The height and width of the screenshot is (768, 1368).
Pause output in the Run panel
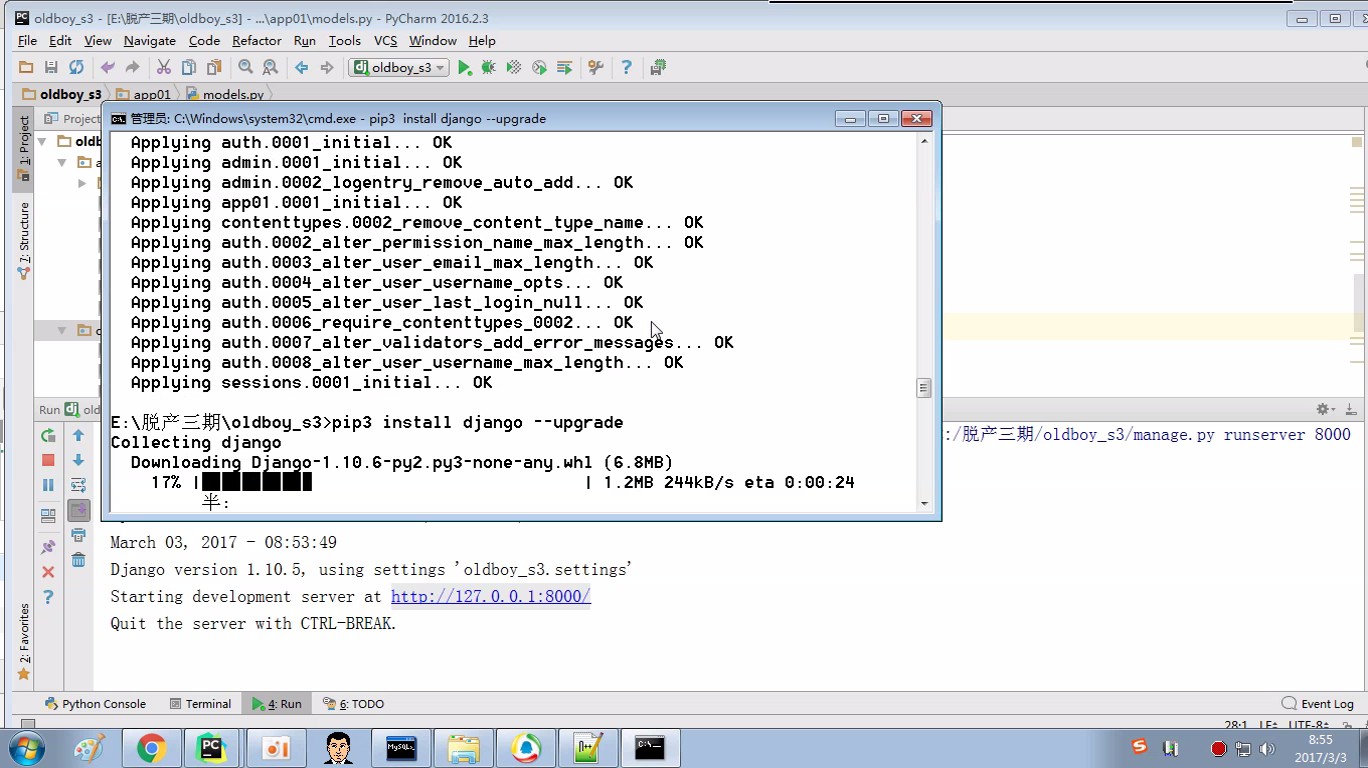click(x=48, y=485)
